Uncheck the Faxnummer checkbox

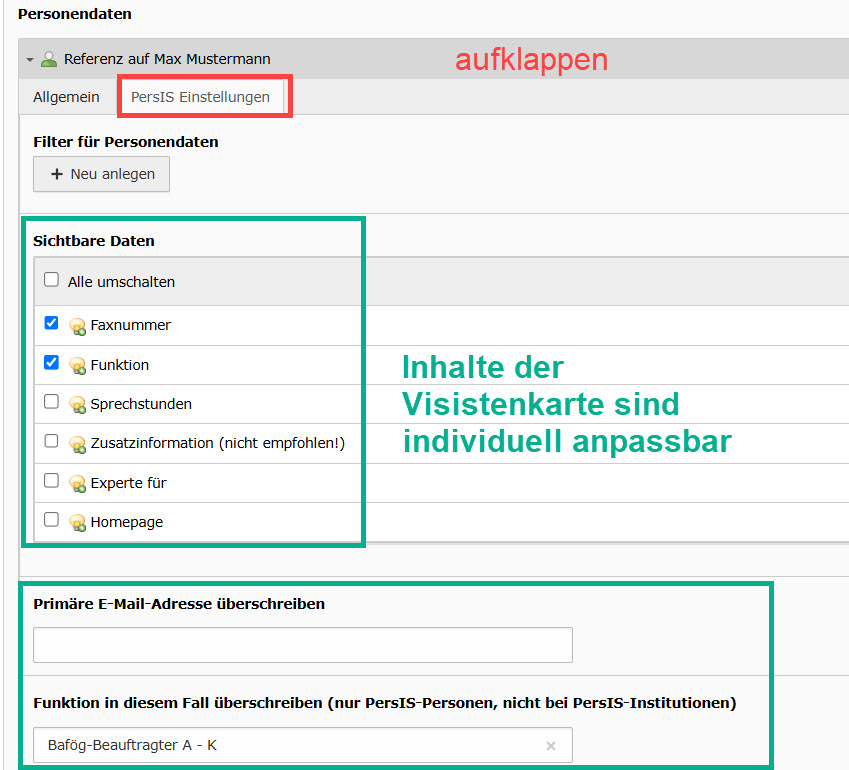[x=52, y=324]
